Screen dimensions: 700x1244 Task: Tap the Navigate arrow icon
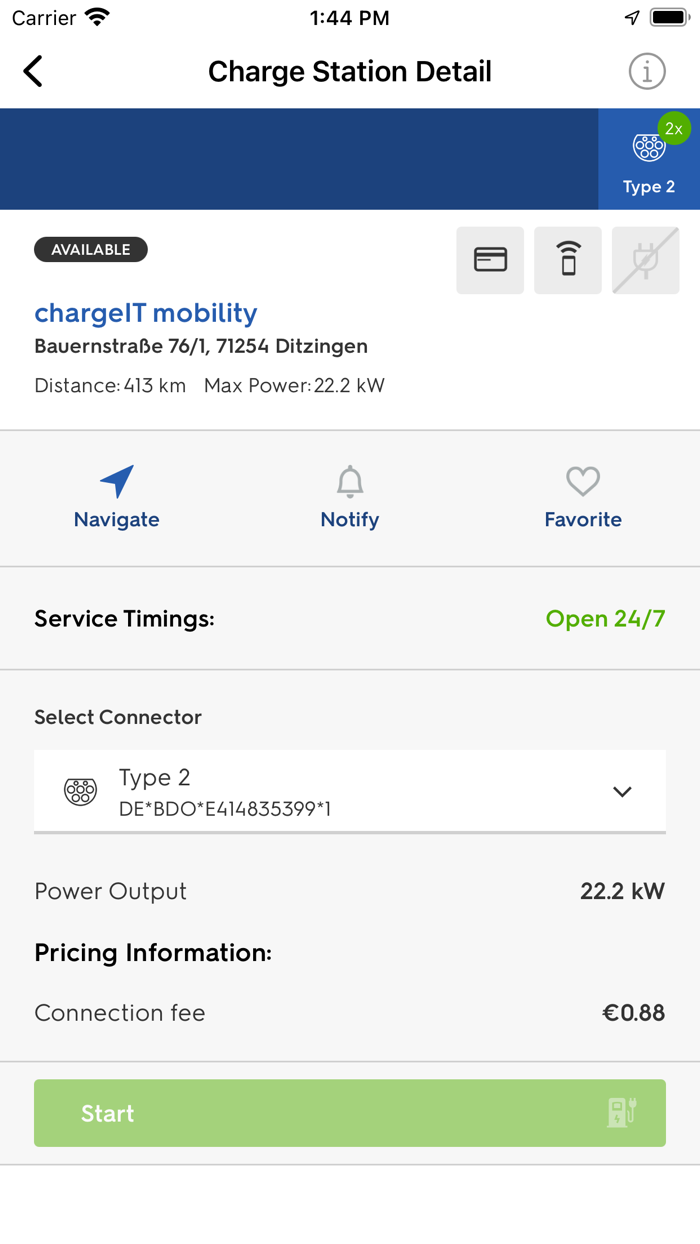click(x=116, y=483)
